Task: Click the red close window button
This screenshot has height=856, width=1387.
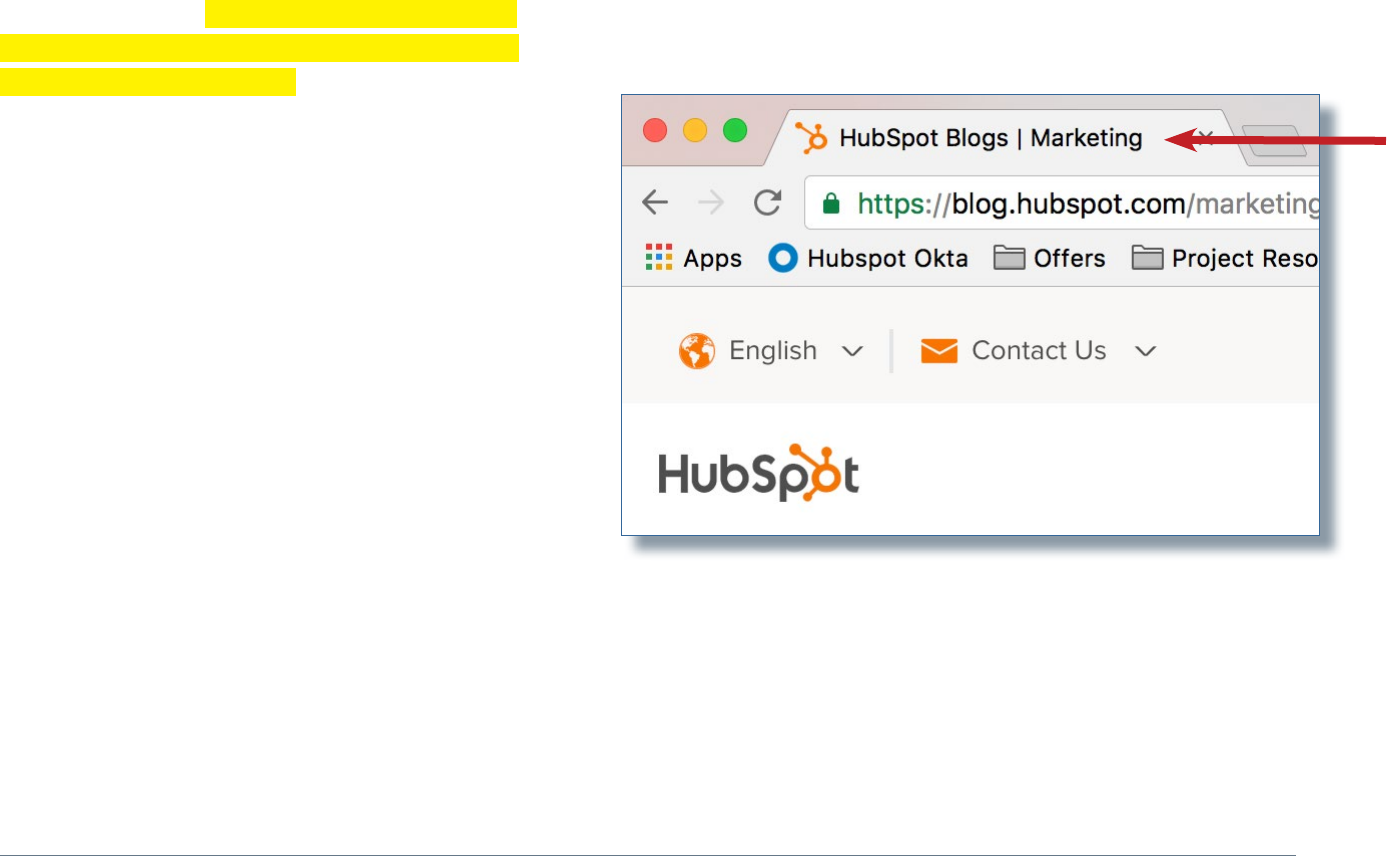Action: 655,131
